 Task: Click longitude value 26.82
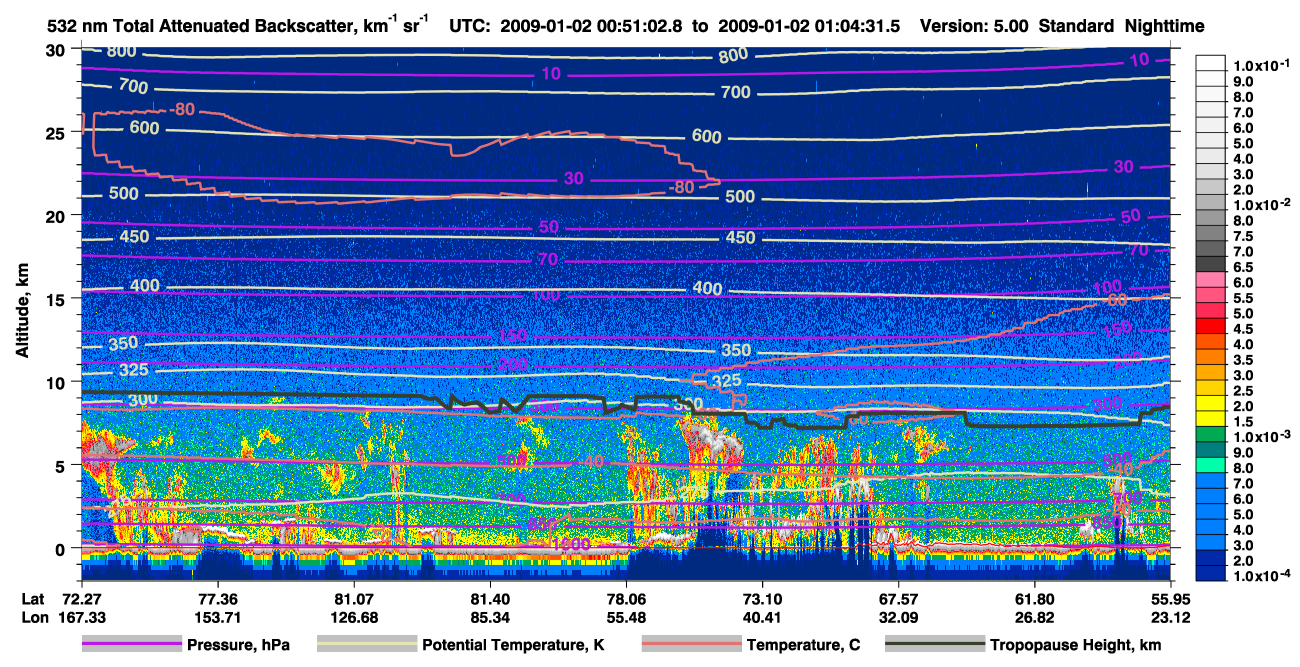coord(1034,616)
